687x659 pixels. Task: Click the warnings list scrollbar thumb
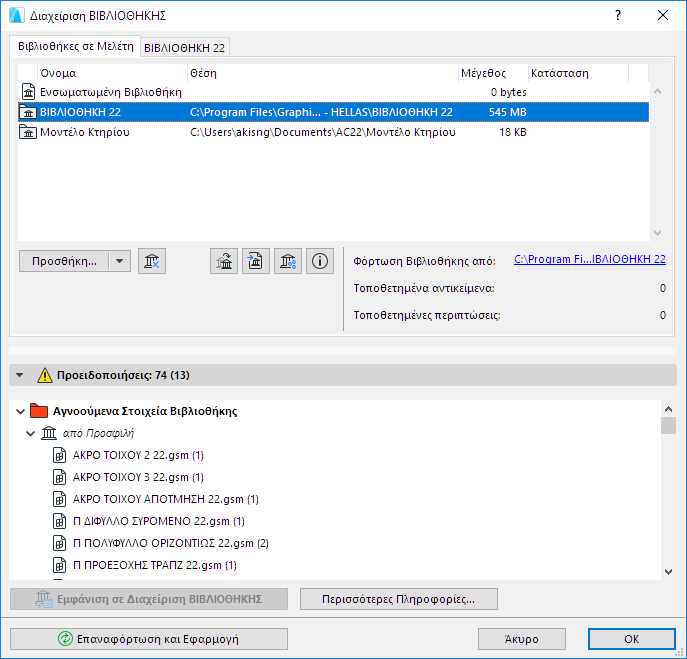point(668,425)
